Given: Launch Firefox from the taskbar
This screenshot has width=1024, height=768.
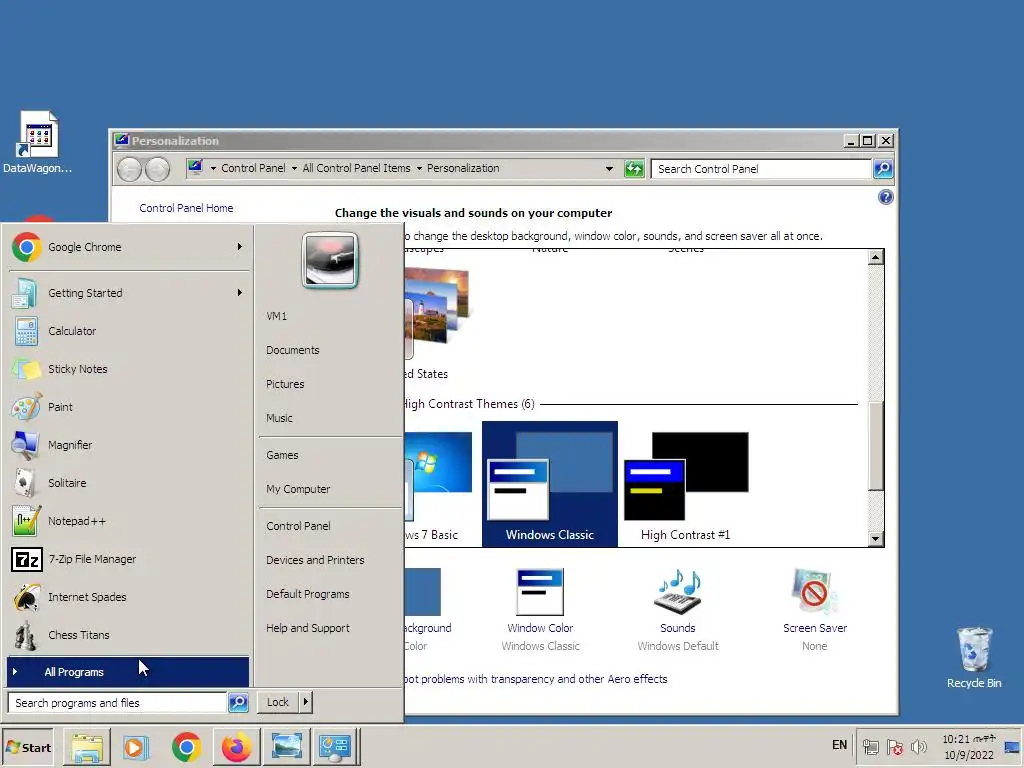Looking at the screenshot, I should pos(236,747).
